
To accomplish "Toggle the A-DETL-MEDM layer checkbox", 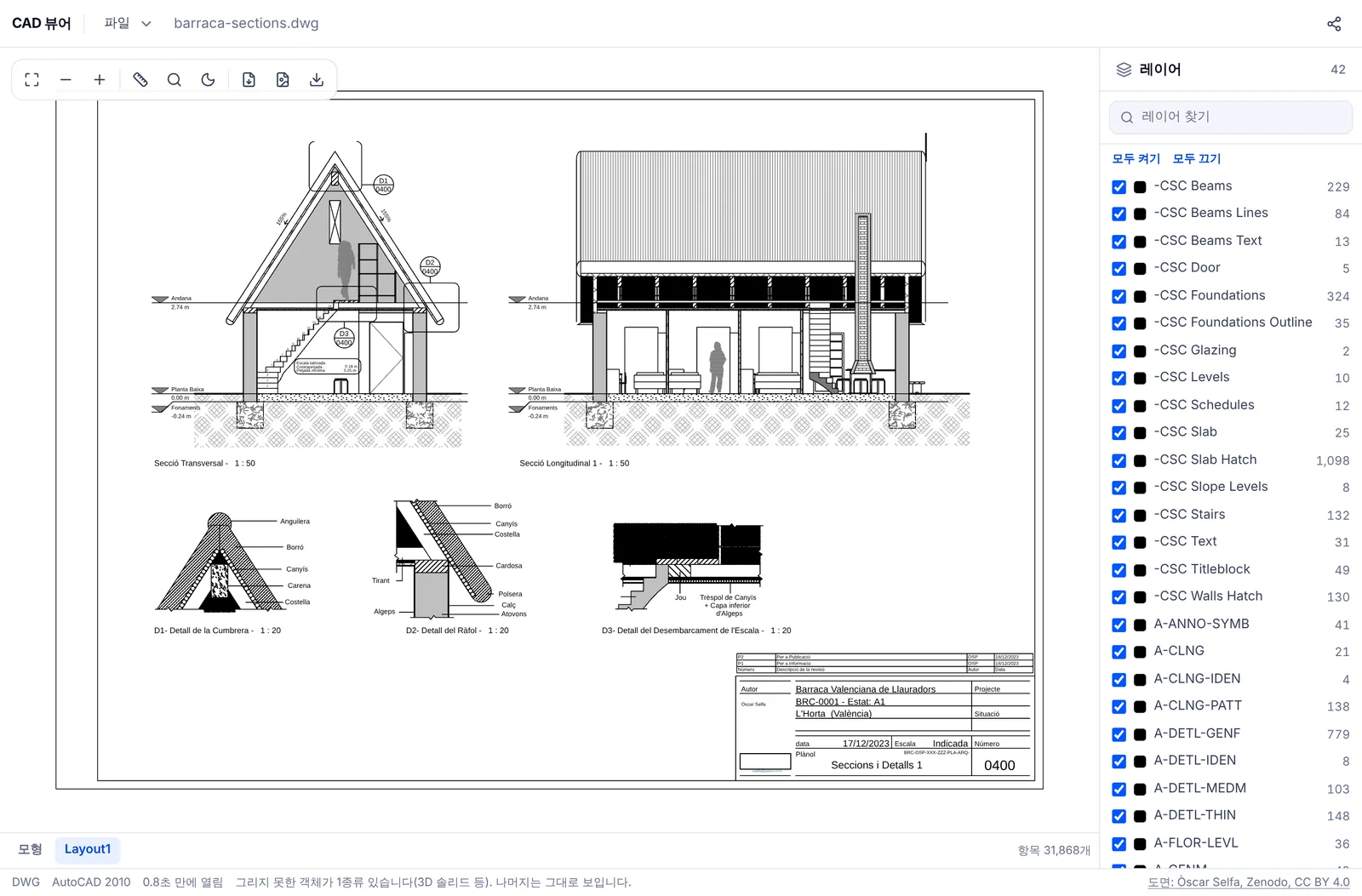I will click(x=1119, y=790).
